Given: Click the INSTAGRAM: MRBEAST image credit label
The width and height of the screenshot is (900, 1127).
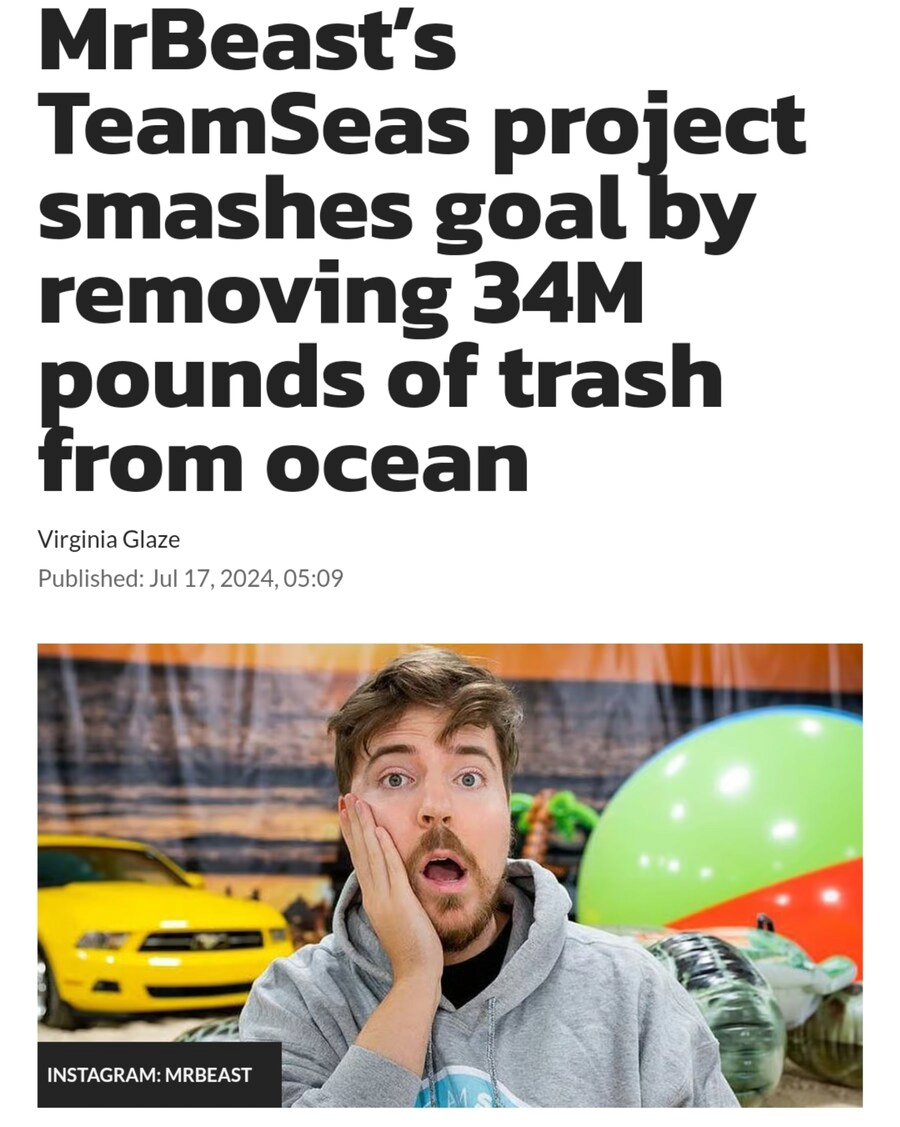Looking at the screenshot, I should coord(150,1075).
